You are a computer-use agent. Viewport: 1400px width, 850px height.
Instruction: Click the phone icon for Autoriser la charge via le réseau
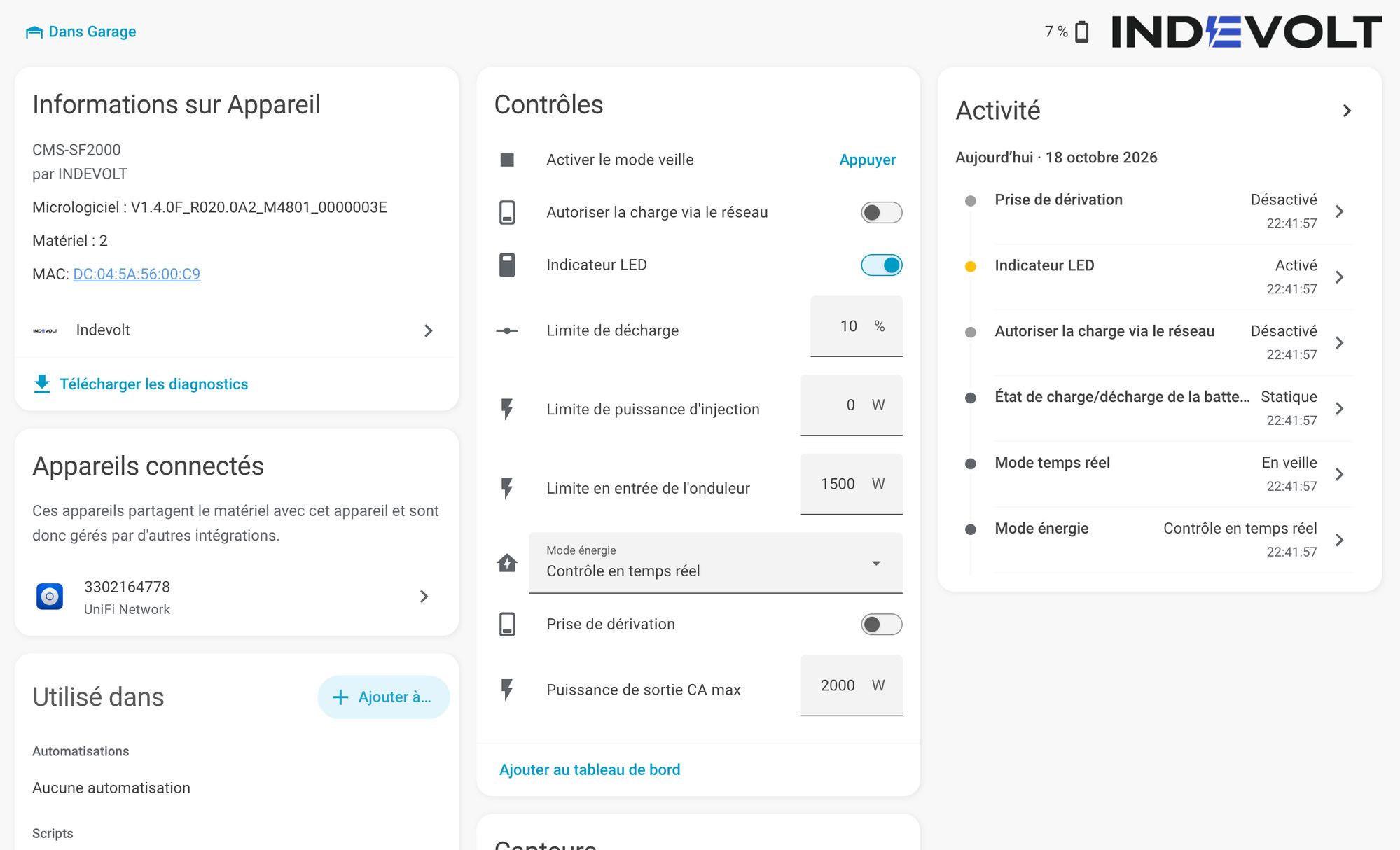click(507, 212)
